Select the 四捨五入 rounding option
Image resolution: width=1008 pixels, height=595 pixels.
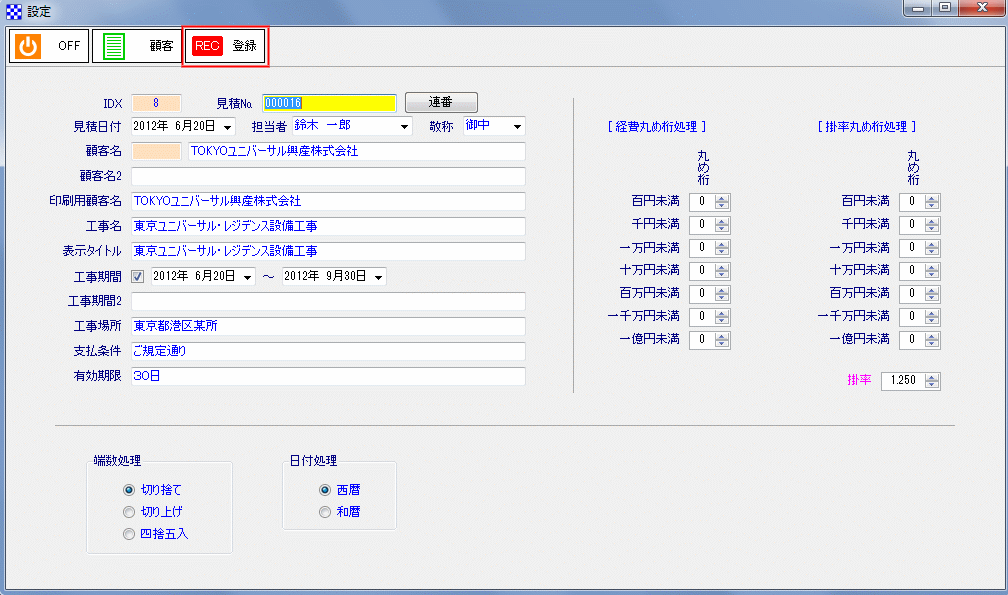(x=129, y=534)
